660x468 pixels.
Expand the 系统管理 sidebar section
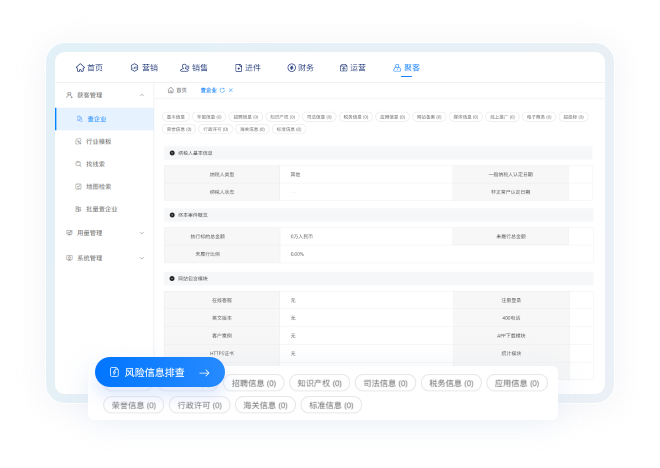[x=142, y=258]
